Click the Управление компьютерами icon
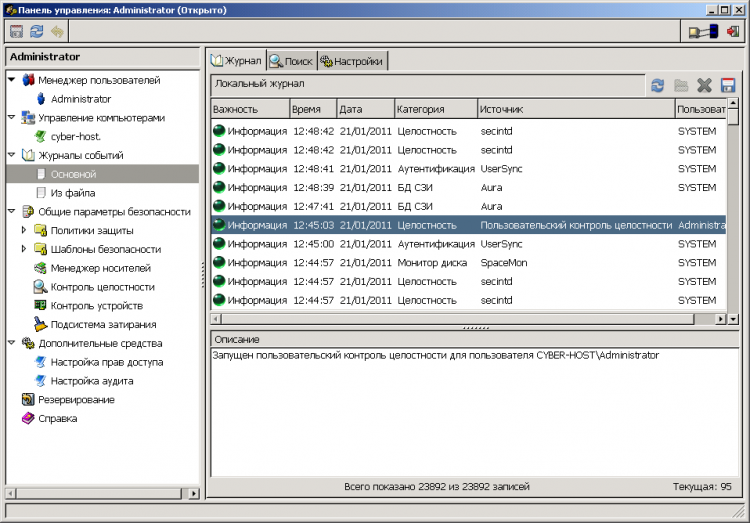The image size is (750, 523). pos(28,118)
